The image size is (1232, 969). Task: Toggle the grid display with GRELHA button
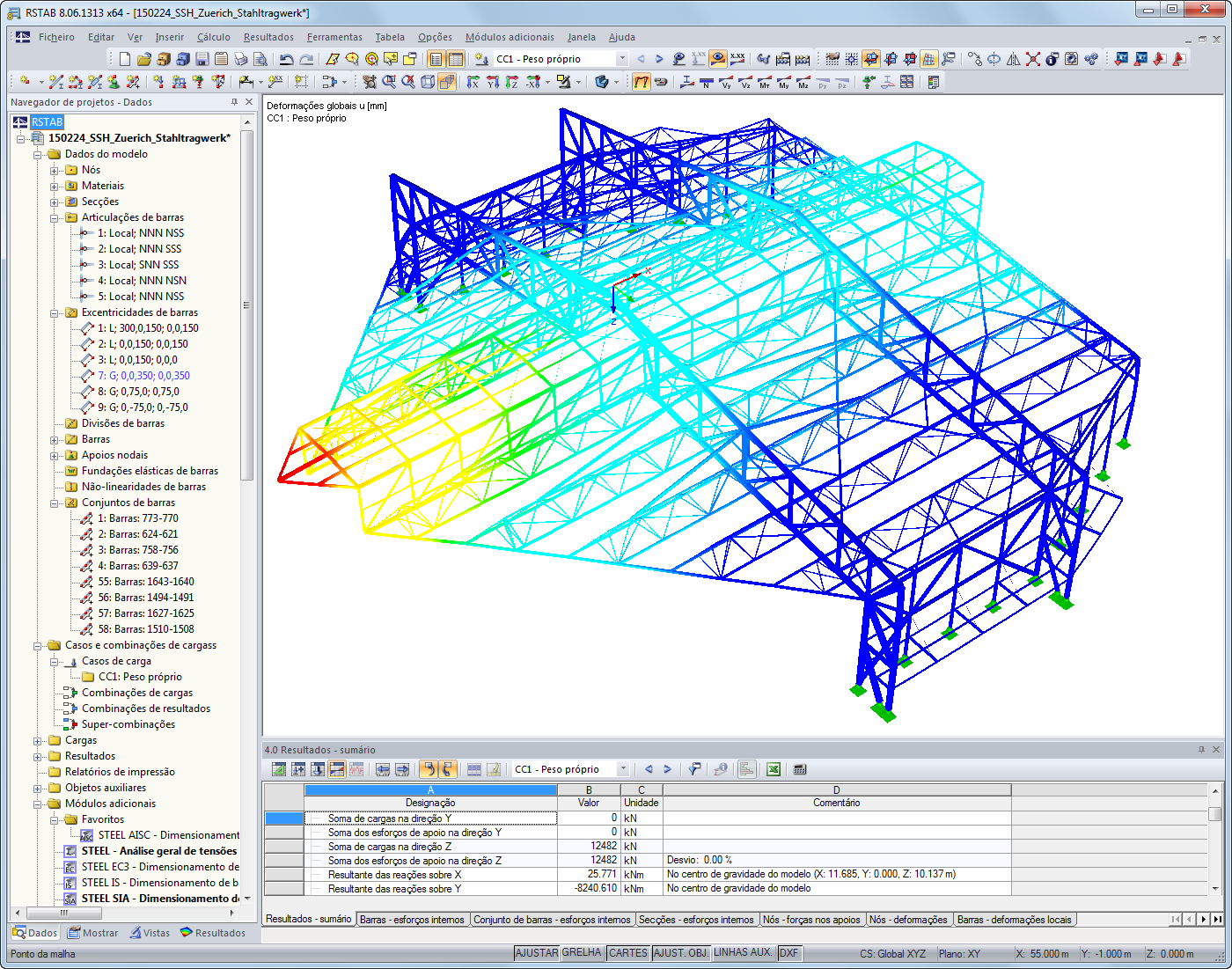[582, 952]
